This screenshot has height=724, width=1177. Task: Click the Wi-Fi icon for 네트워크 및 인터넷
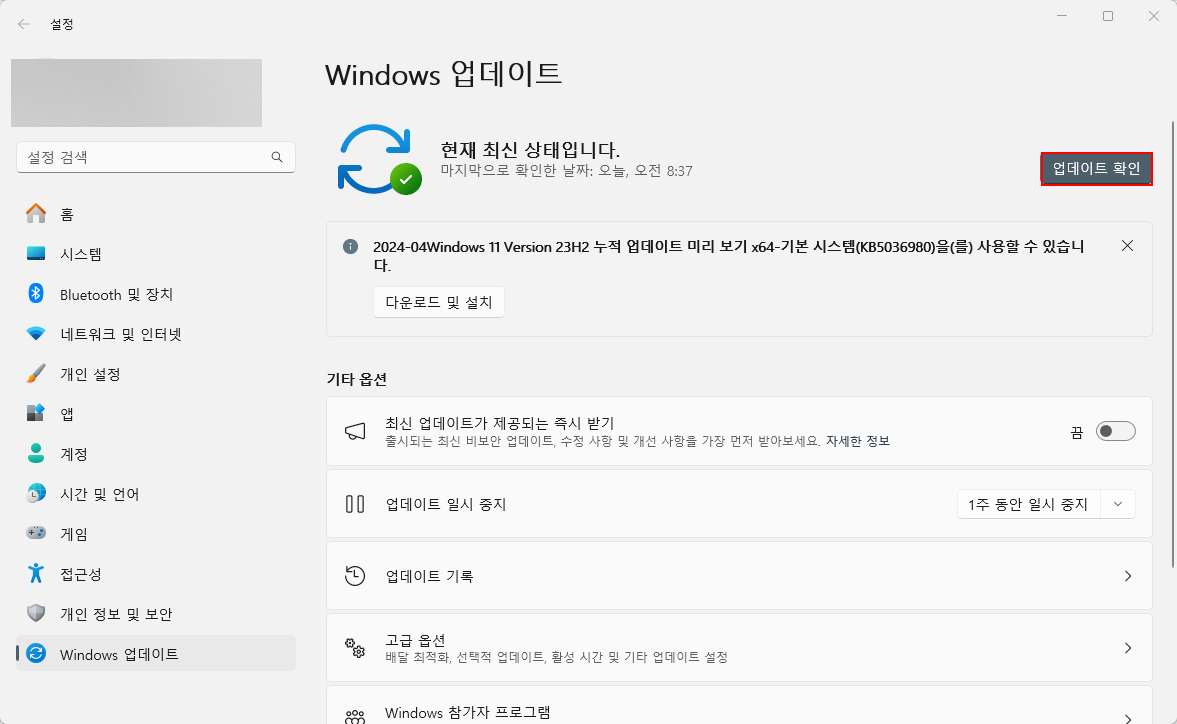point(36,333)
